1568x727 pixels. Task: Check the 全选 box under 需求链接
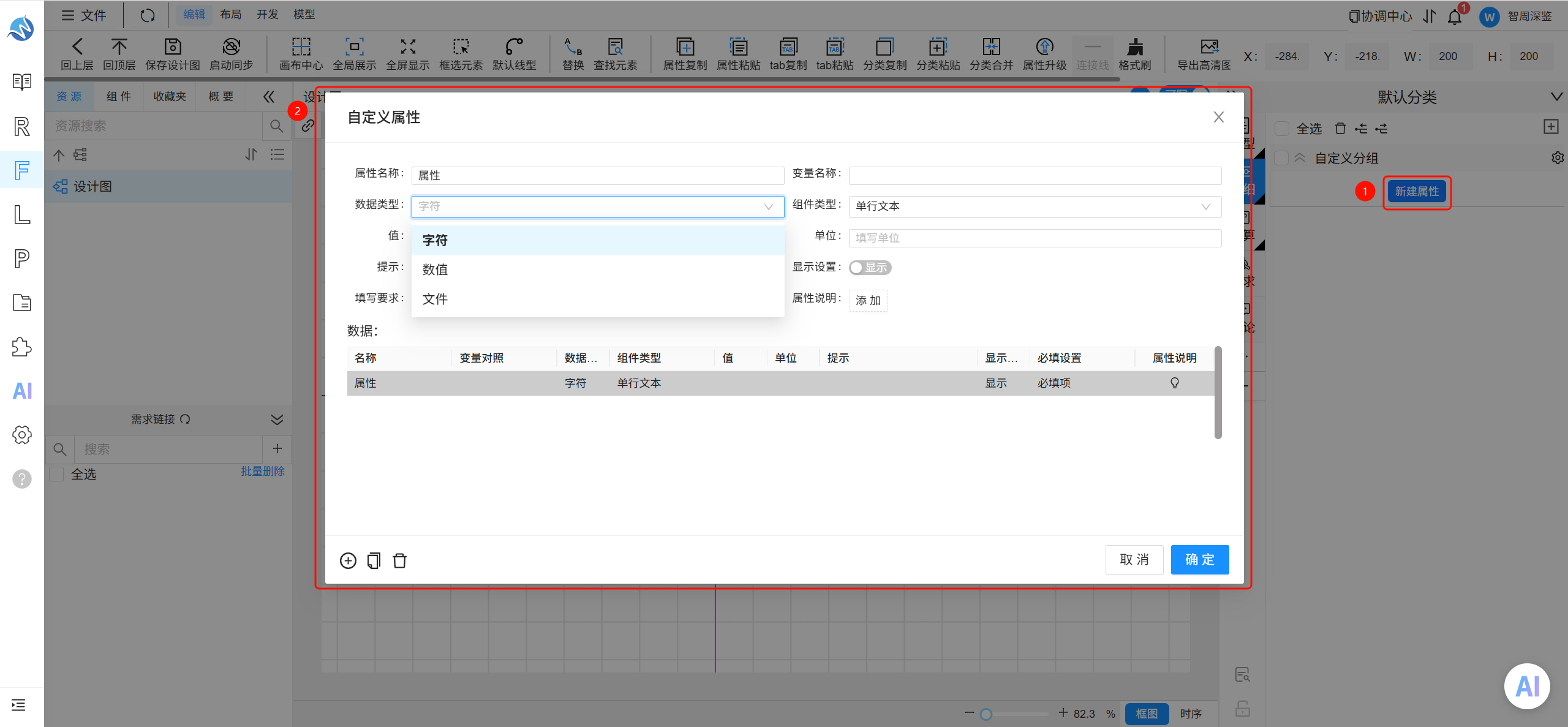coord(56,474)
